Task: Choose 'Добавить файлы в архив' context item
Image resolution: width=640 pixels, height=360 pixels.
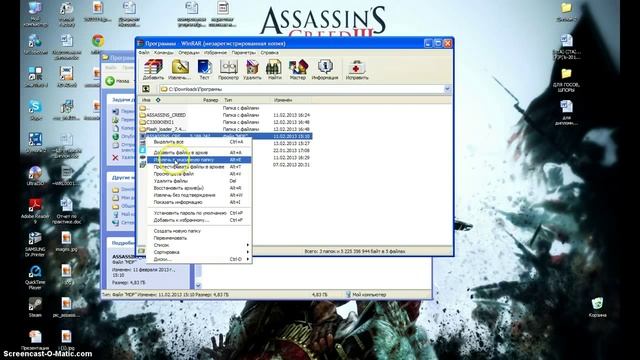Action: (x=199, y=153)
